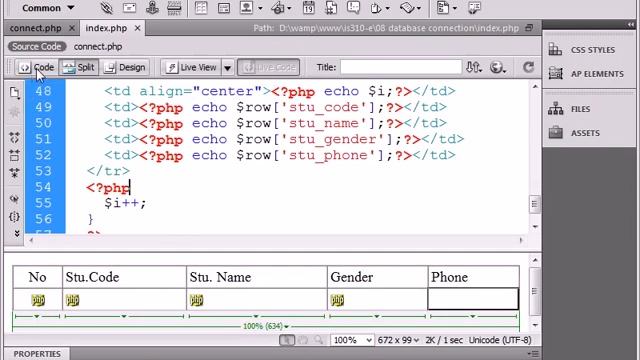The image size is (640, 360).
Task: Open the AP Elements panel
Action: tap(589, 74)
